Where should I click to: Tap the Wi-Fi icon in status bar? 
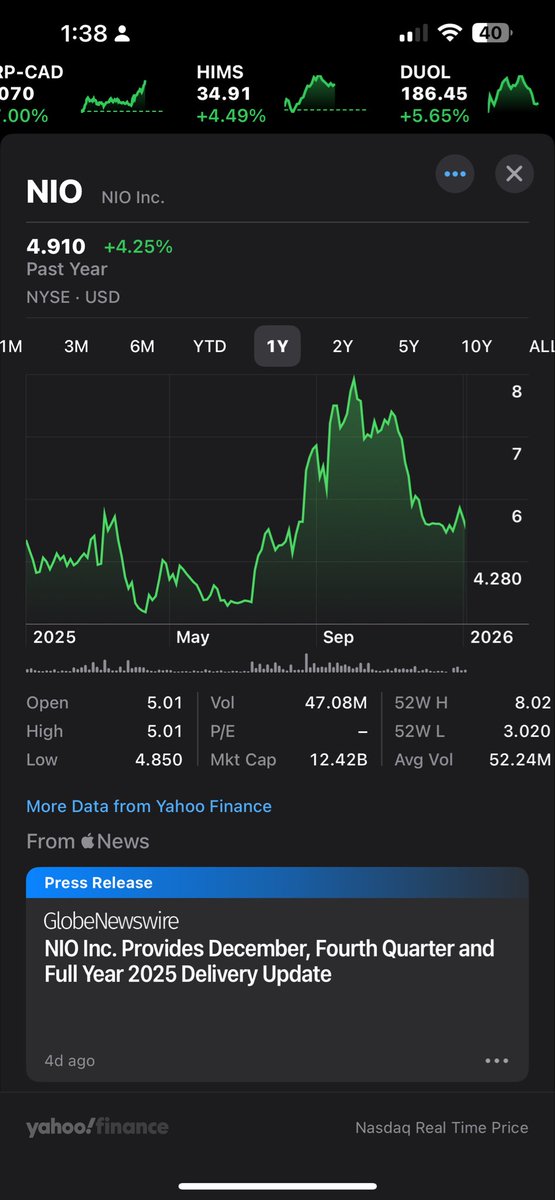coord(449,33)
